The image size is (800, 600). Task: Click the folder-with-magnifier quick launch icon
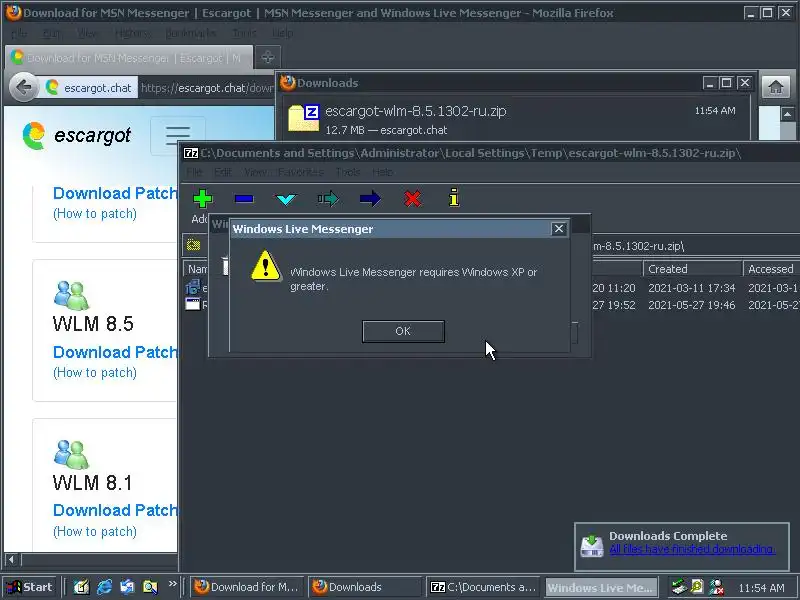[150, 587]
